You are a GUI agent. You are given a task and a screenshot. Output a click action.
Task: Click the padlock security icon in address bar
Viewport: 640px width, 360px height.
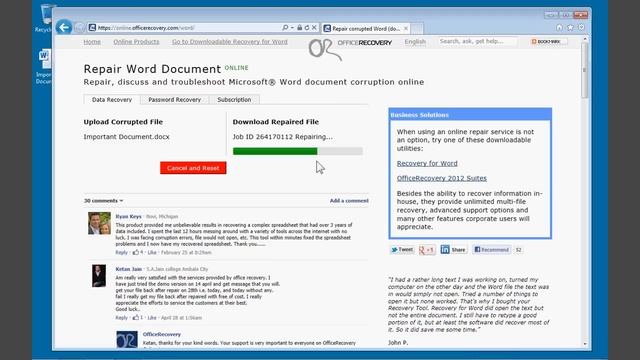pyautogui.click(x=300, y=28)
